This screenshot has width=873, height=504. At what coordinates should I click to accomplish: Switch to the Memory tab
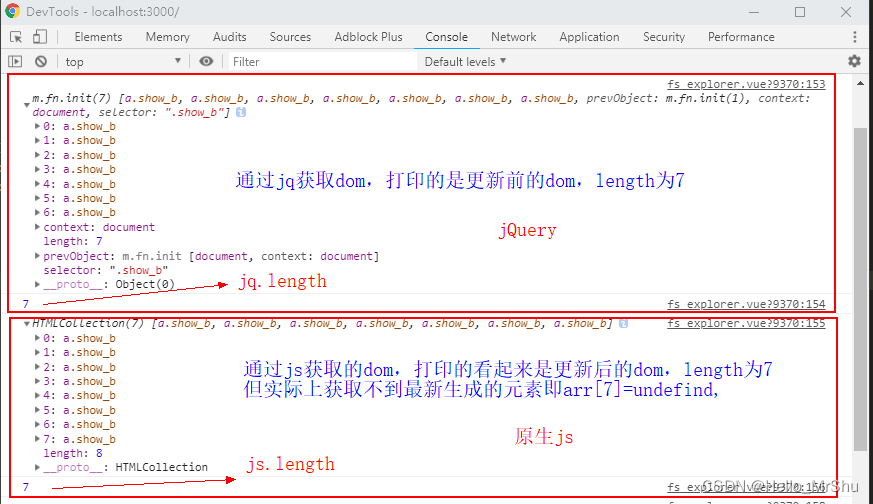click(168, 37)
